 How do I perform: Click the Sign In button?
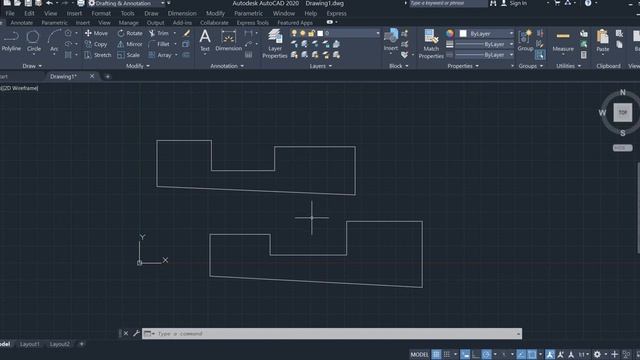514,3
